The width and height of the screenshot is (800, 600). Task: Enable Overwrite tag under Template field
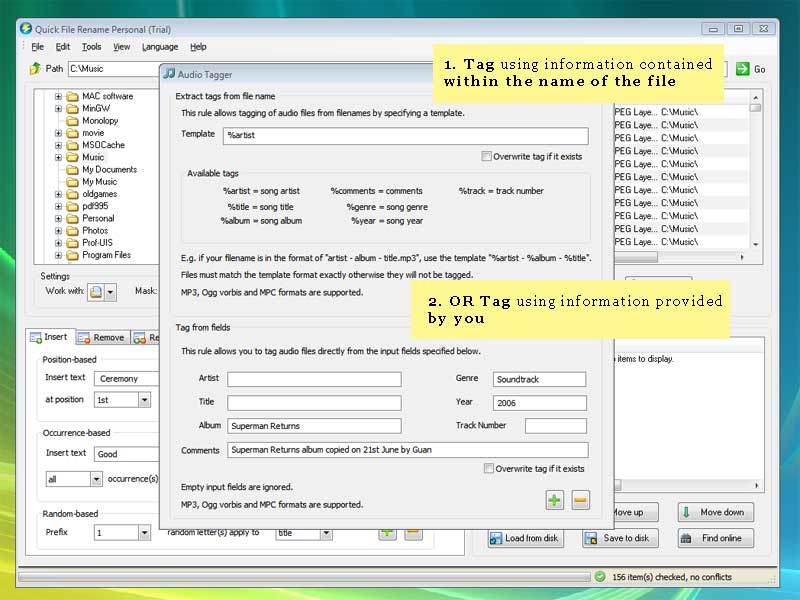(486, 156)
